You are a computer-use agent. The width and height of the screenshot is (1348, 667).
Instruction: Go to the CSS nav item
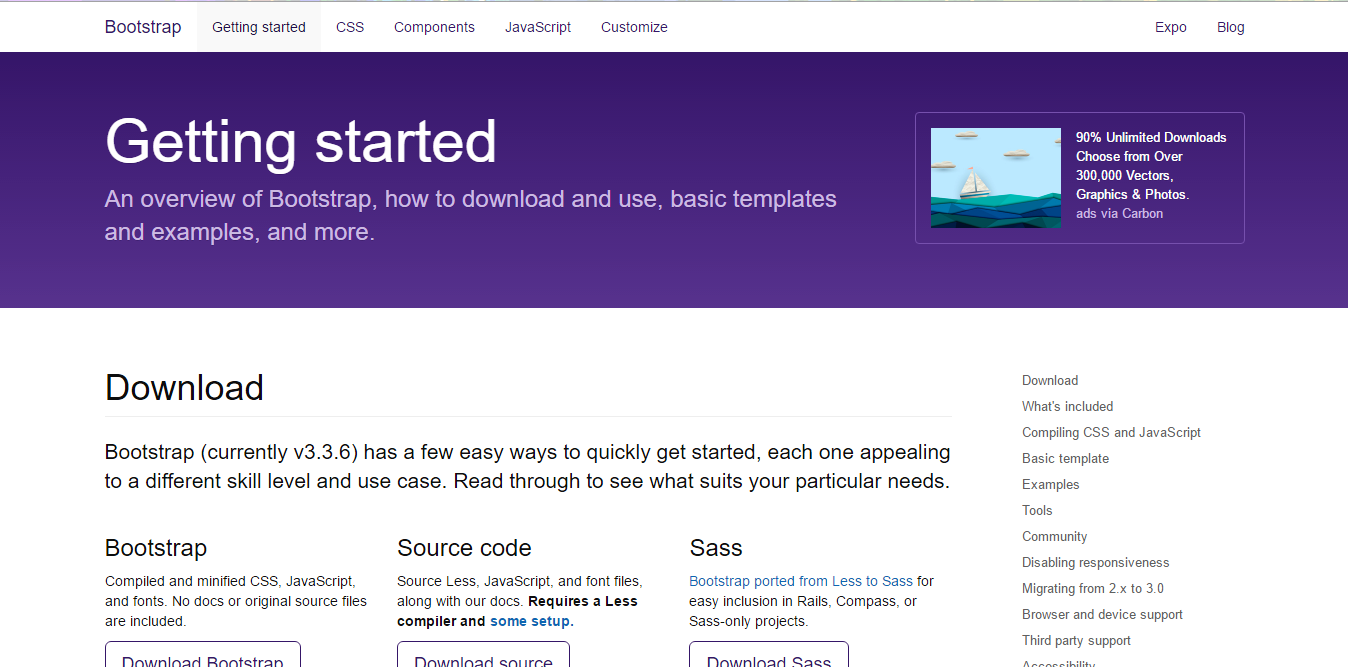pyautogui.click(x=350, y=27)
